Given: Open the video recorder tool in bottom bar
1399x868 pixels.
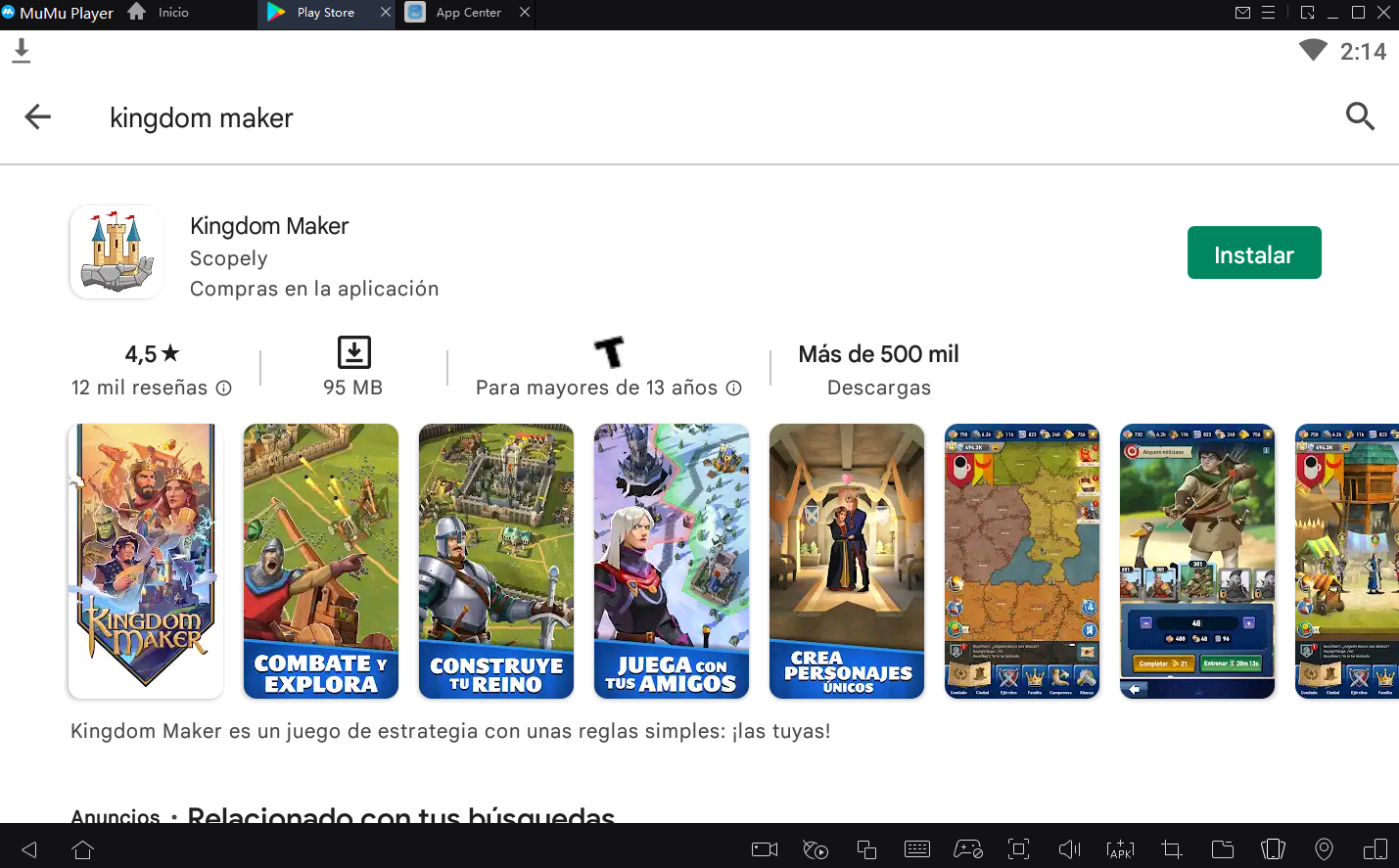Looking at the screenshot, I should (765, 849).
